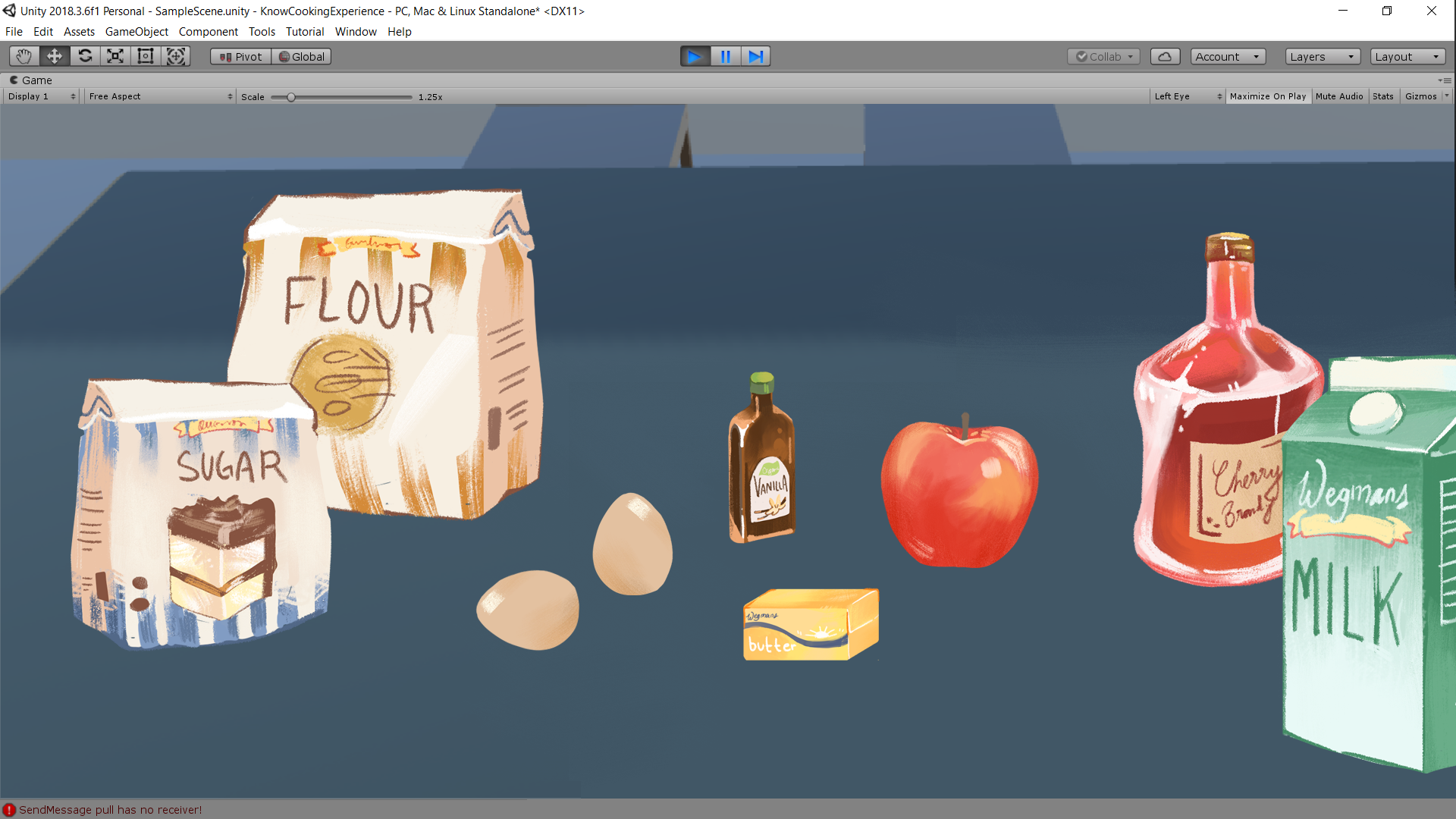
Task: Select the Move tool
Action: coord(55,56)
